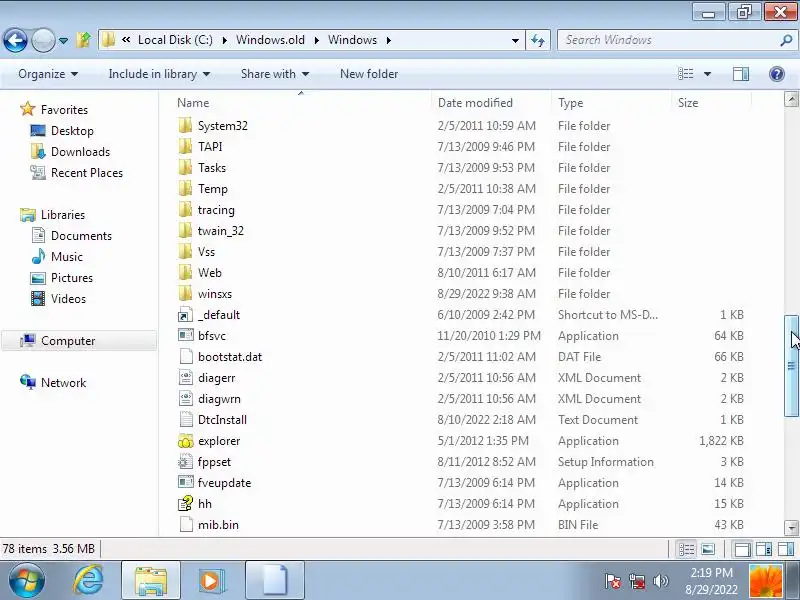Open the Windows Start button
Image resolution: width=800 pixels, height=600 pixels.
point(26,580)
